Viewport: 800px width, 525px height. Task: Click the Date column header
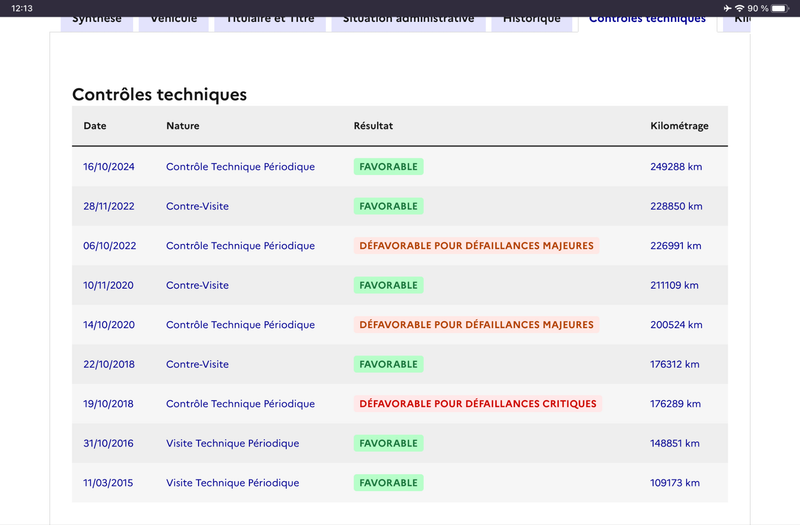(x=95, y=126)
